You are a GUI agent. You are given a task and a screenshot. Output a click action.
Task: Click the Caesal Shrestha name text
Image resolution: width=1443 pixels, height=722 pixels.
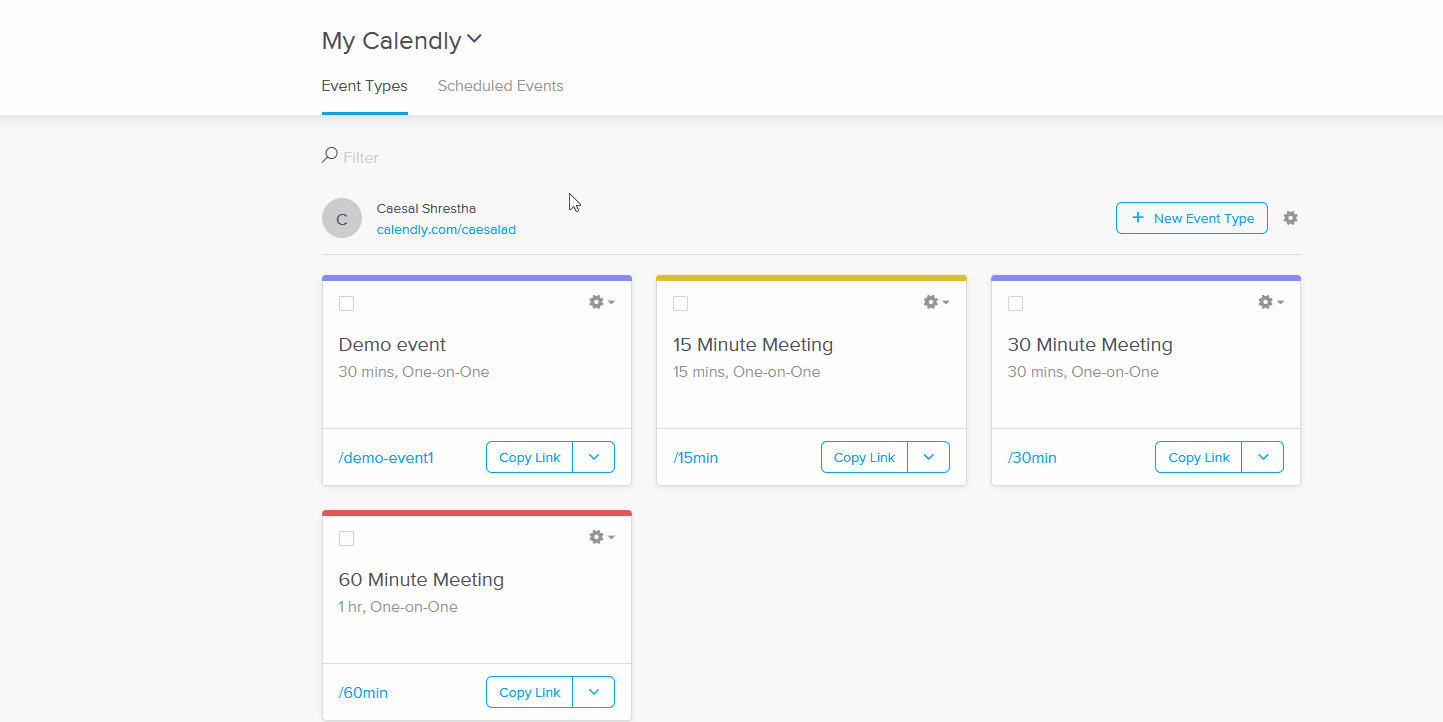pyautogui.click(x=426, y=208)
